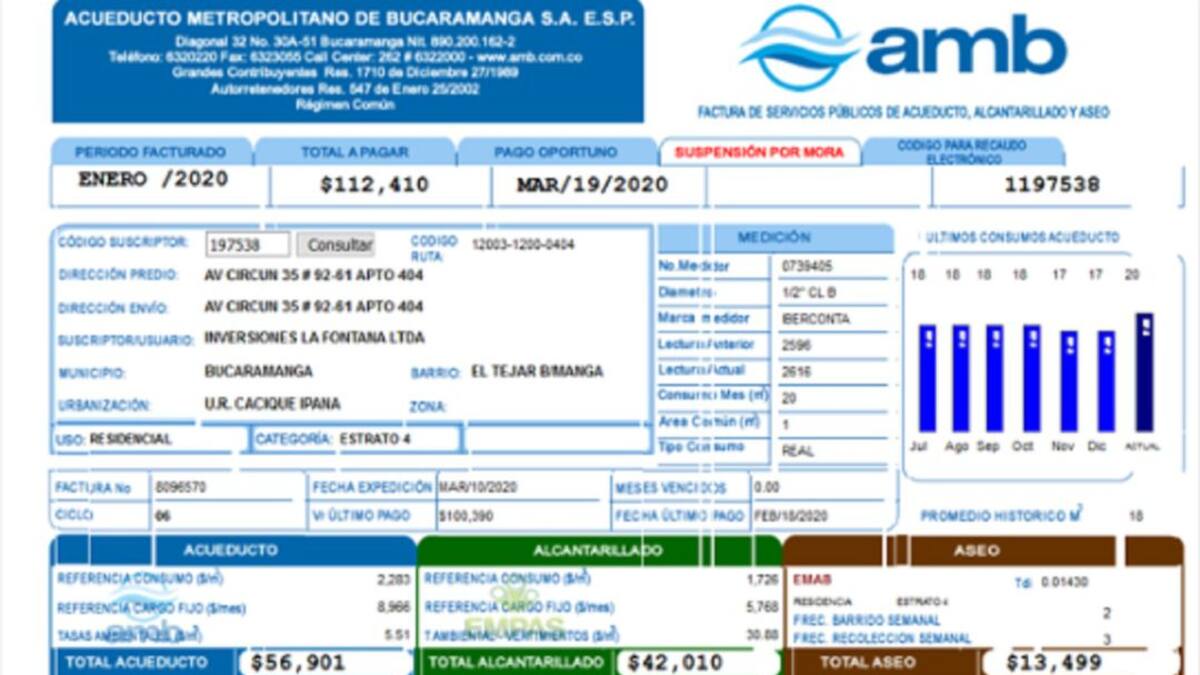Click the Alcantarillado section header
This screenshot has height=675, width=1200.
pos(598,550)
